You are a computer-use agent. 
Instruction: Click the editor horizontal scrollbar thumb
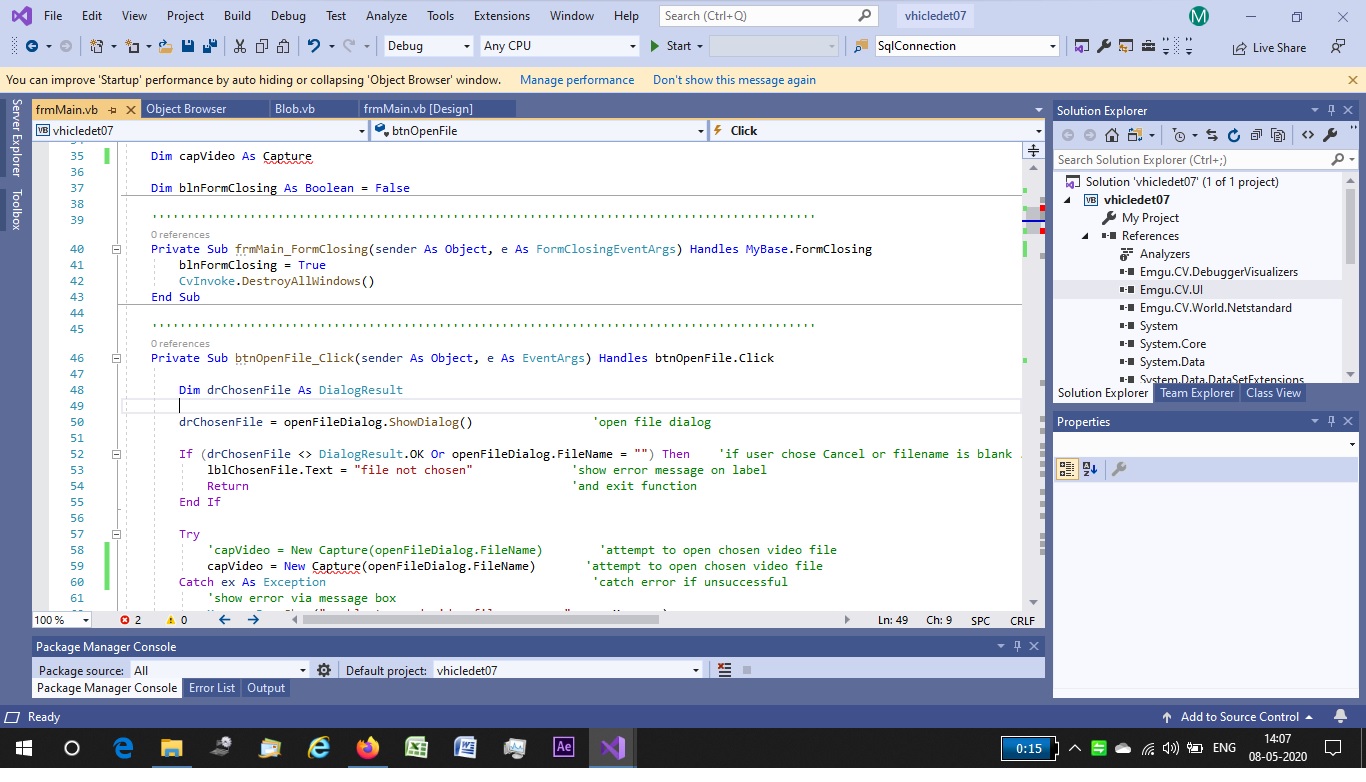(x=480, y=620)
